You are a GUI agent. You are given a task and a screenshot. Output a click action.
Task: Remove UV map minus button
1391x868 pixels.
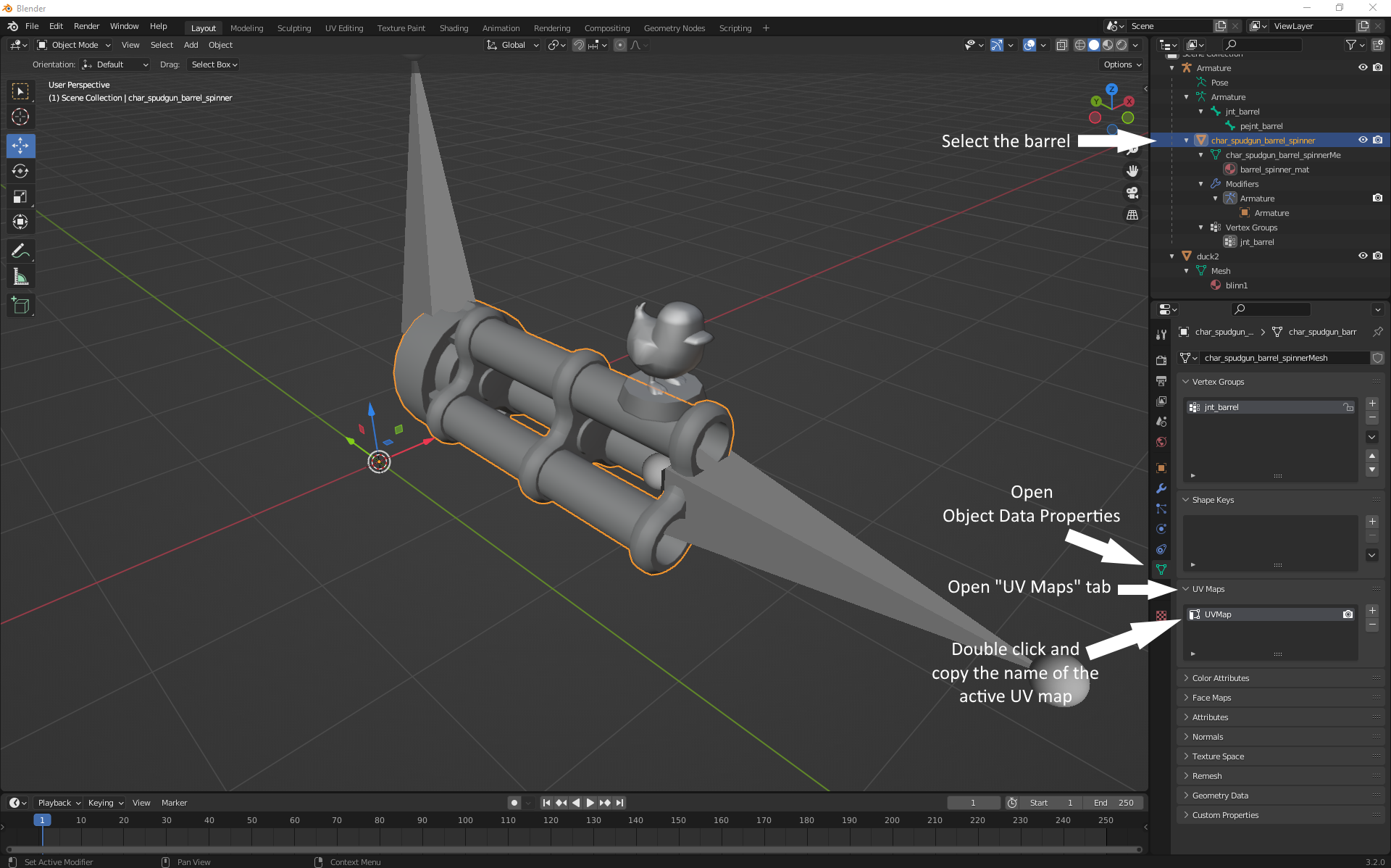(x=1372, y=625)
